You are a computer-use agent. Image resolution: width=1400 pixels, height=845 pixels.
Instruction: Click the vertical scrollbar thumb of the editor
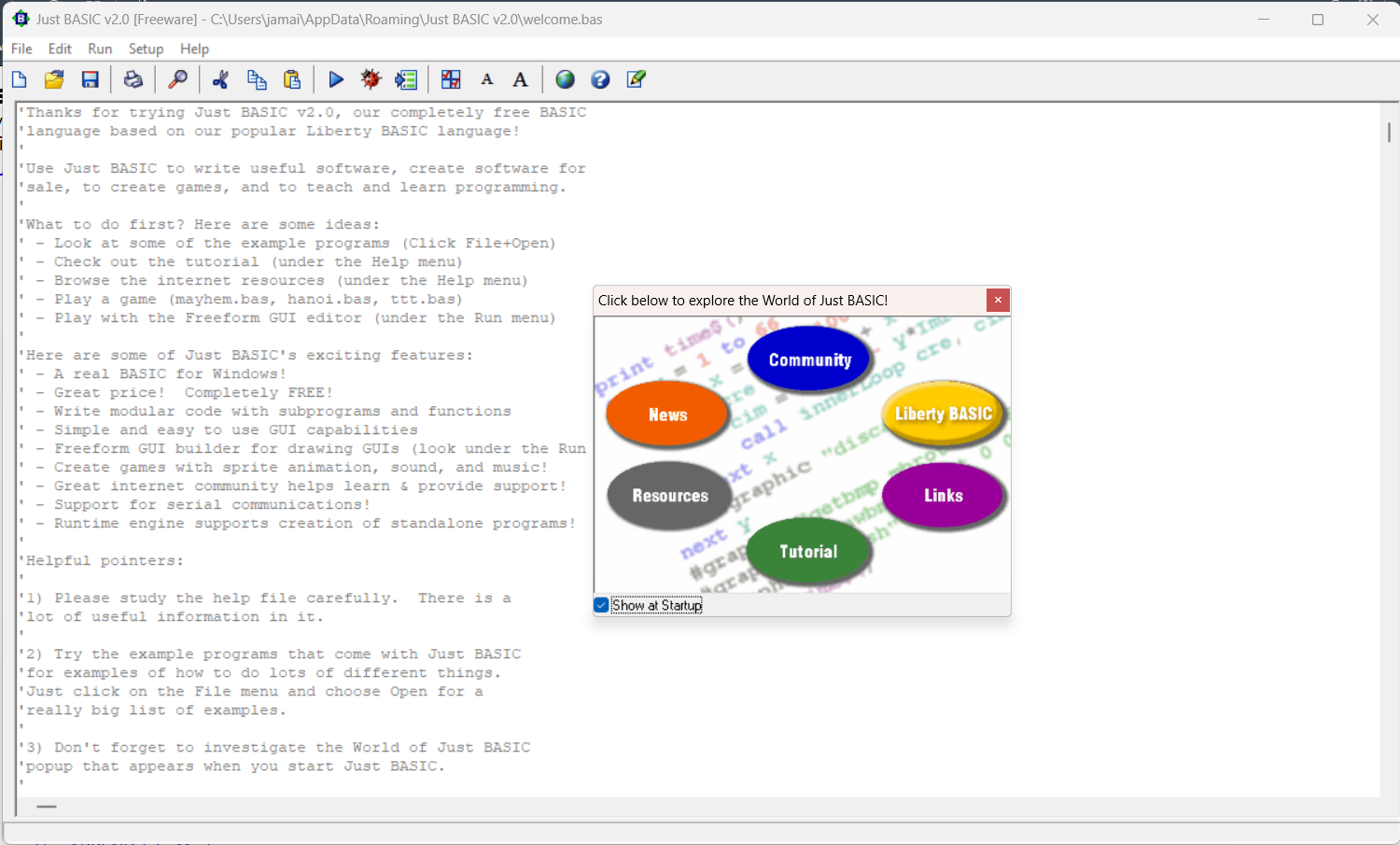[1389, 132]
